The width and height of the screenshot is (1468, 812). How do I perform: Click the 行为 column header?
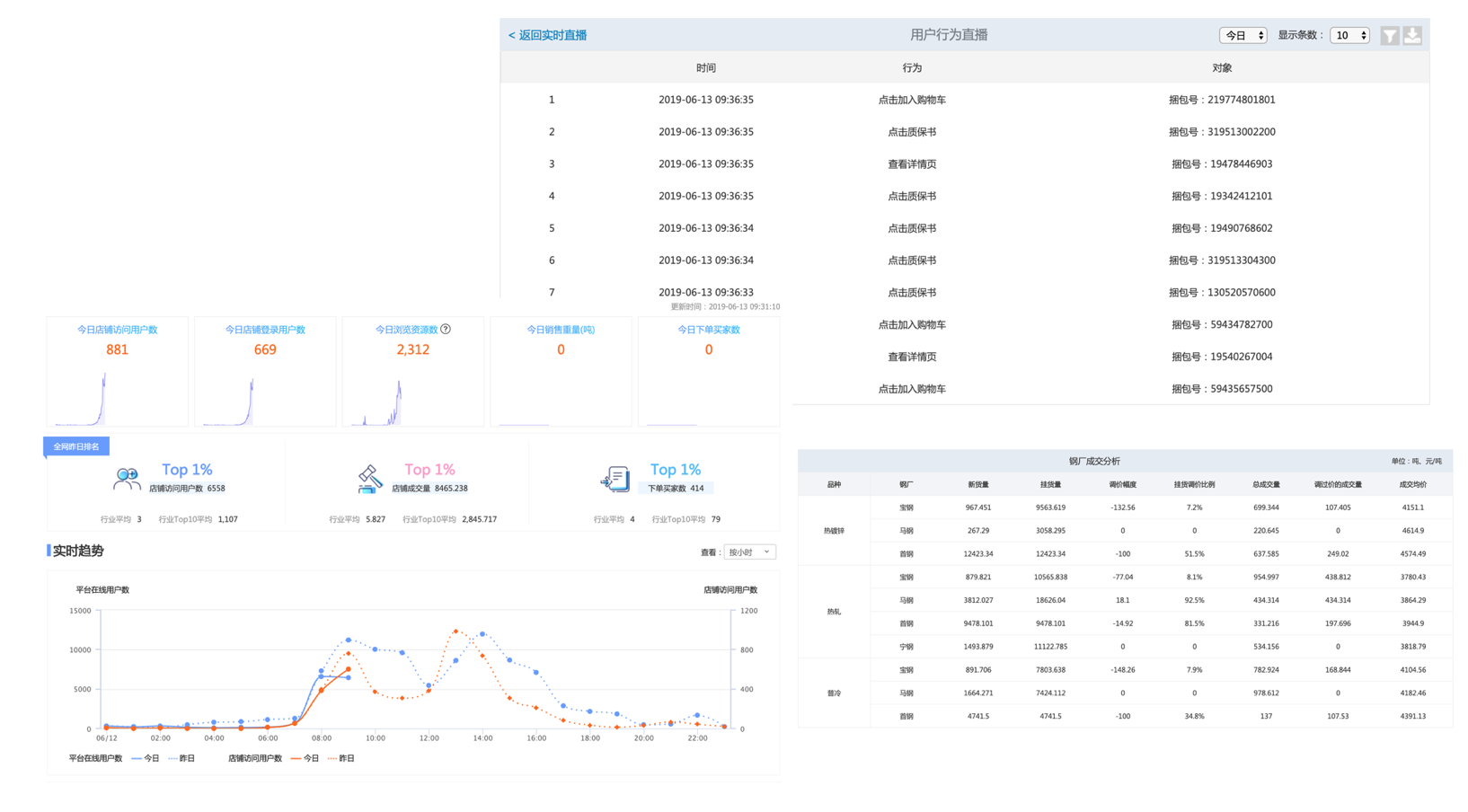tap(912, 67)
